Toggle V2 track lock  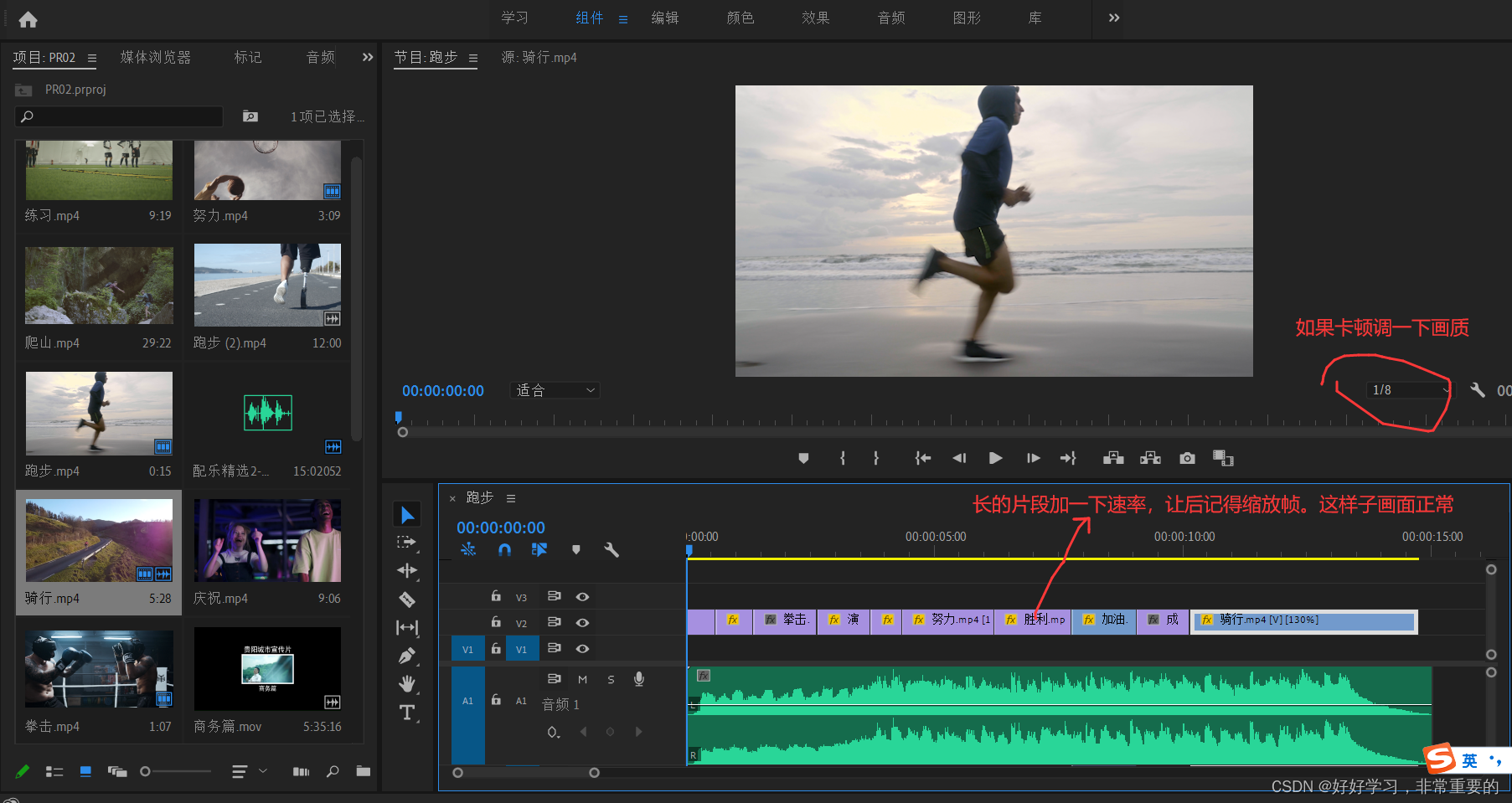(496, 622)
